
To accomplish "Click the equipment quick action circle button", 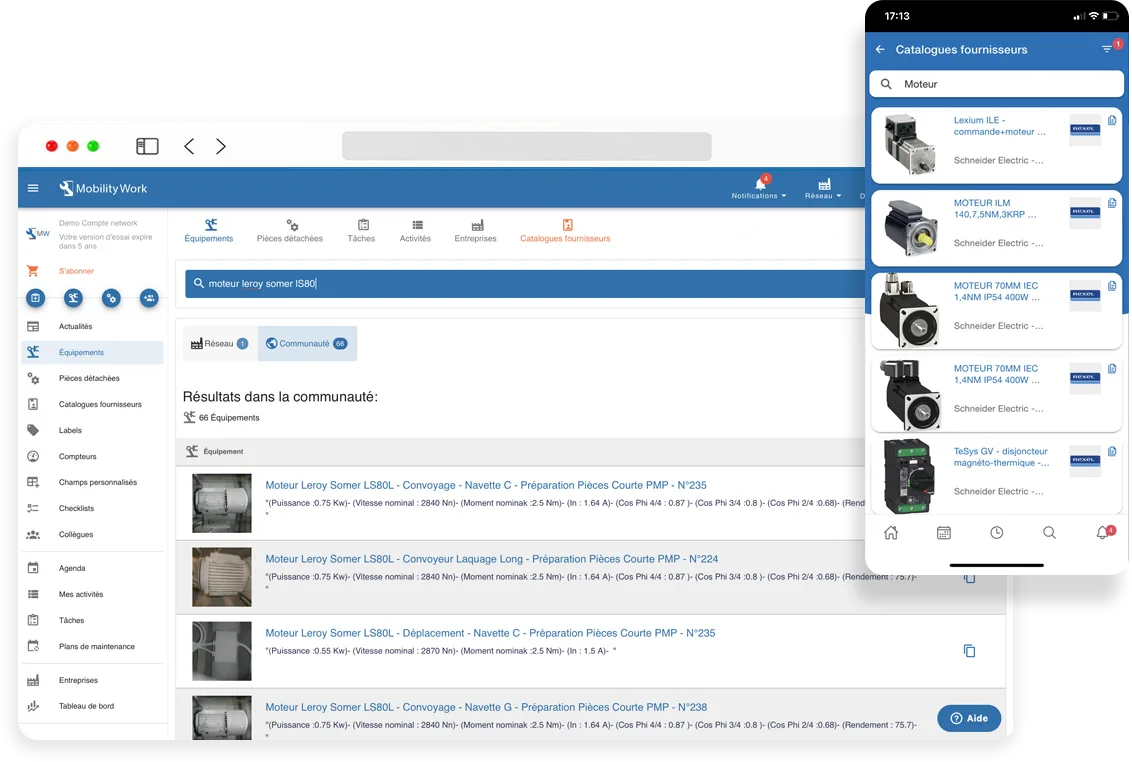I will [x=73, y=298].
